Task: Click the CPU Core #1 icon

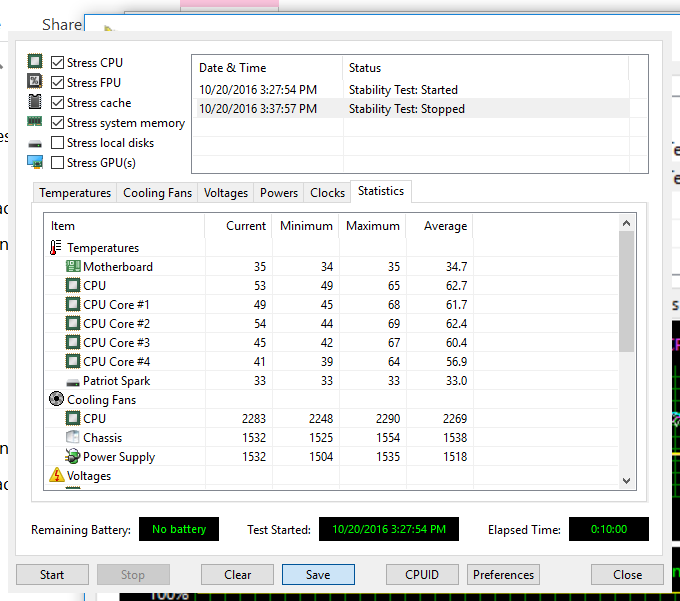Action: (73, 304)
